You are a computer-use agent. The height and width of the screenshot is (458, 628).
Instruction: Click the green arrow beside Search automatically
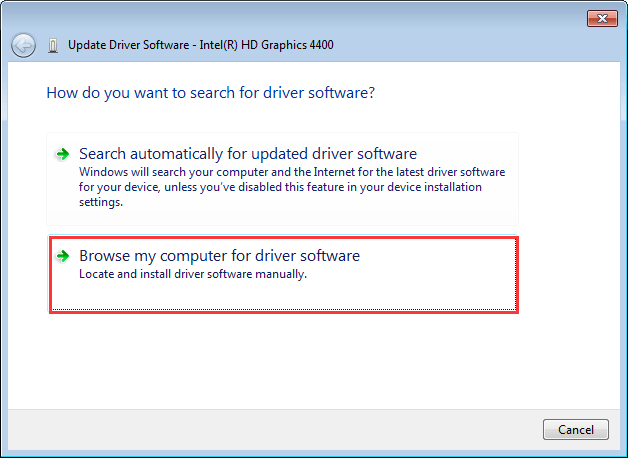click(x=62, y=154)
